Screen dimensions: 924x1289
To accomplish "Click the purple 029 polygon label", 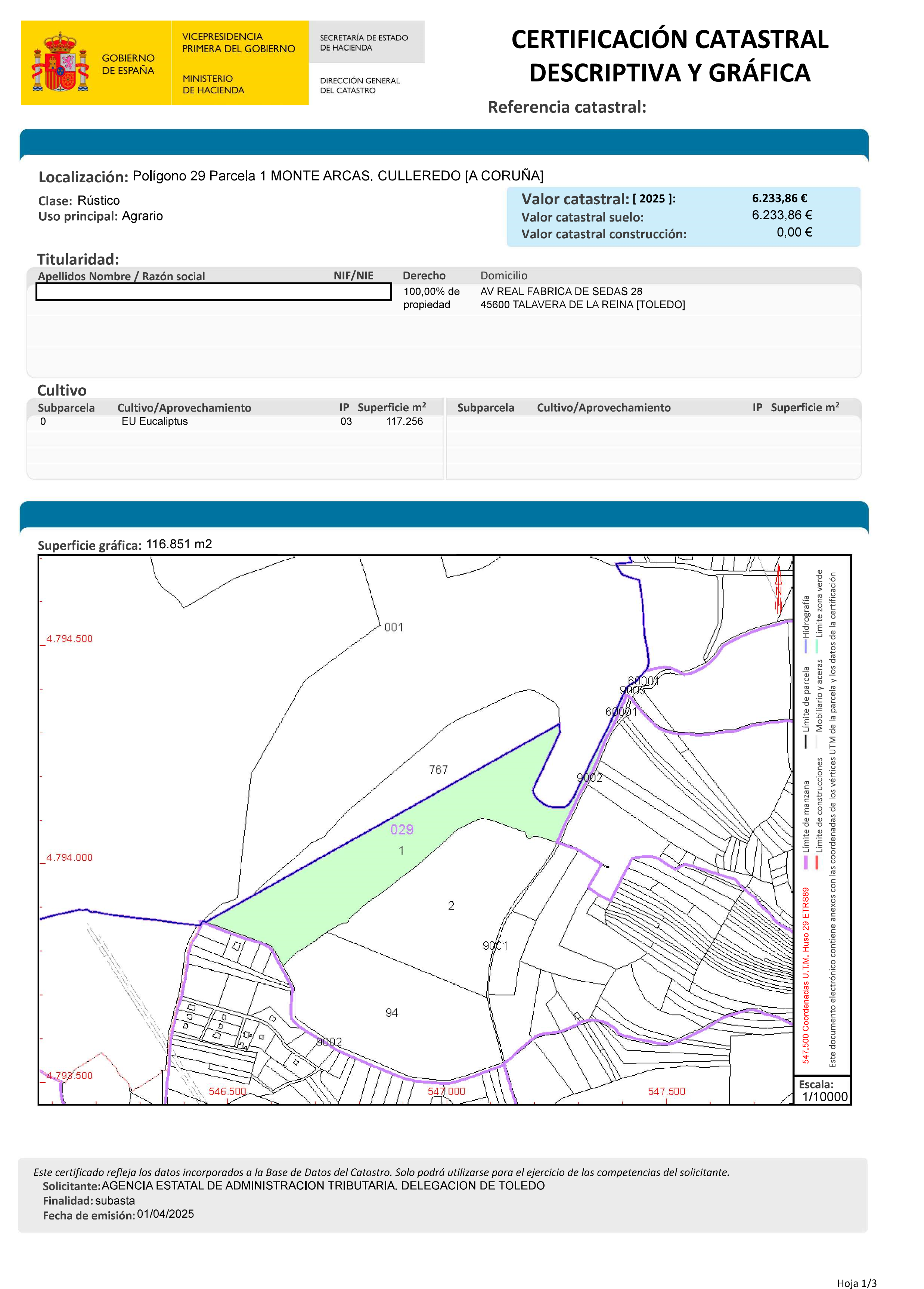I will point(402,829).
